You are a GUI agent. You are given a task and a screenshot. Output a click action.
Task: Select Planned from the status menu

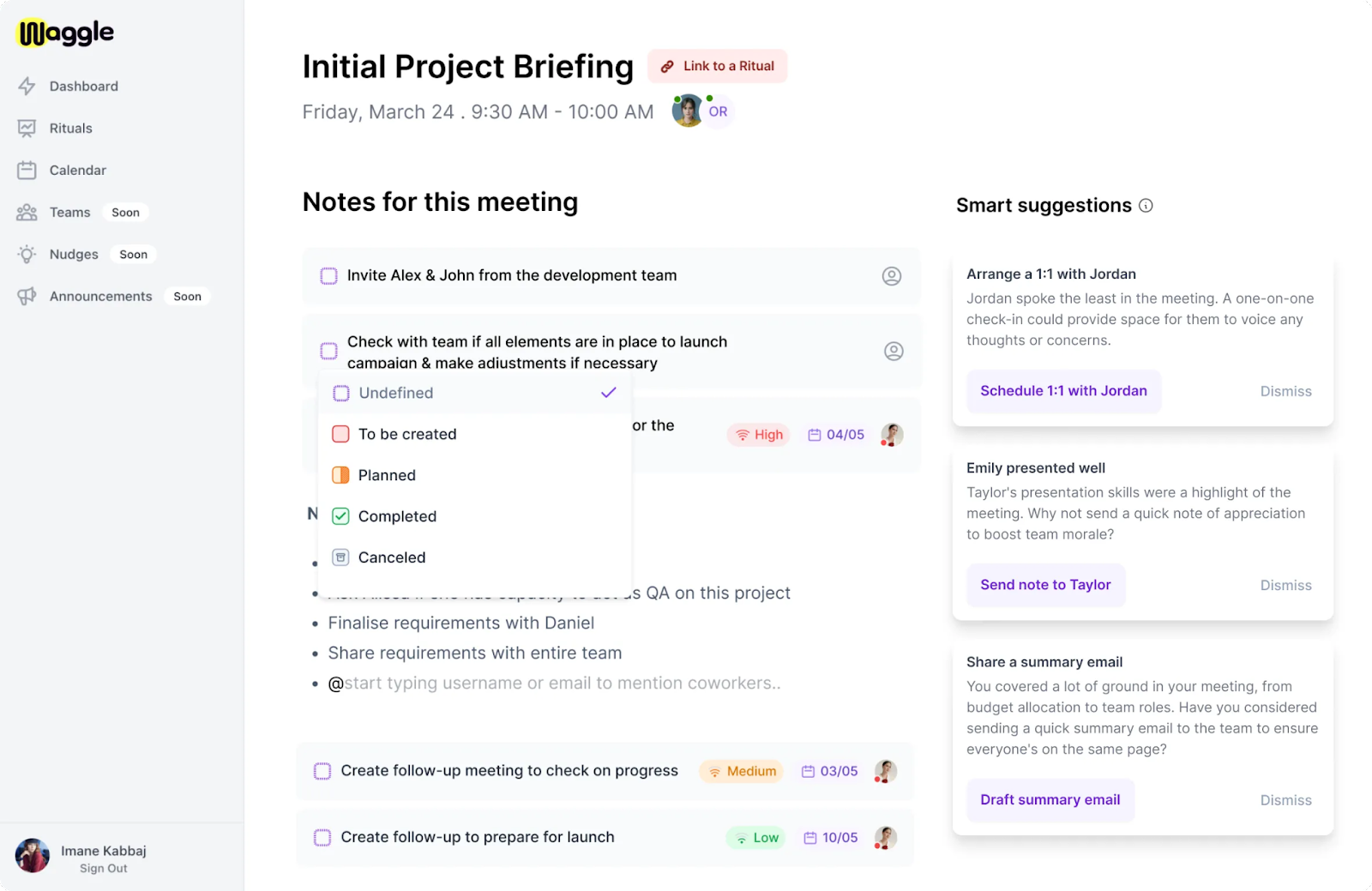point(387,474)
